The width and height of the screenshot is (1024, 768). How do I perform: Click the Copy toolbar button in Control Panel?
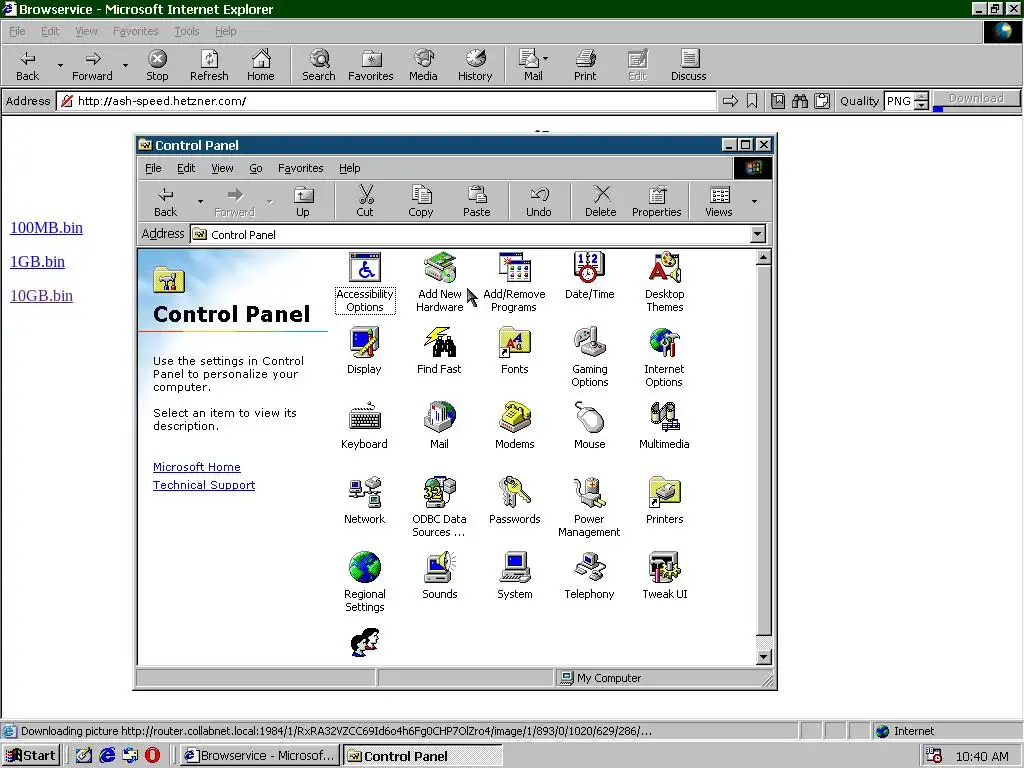(421, 201)
